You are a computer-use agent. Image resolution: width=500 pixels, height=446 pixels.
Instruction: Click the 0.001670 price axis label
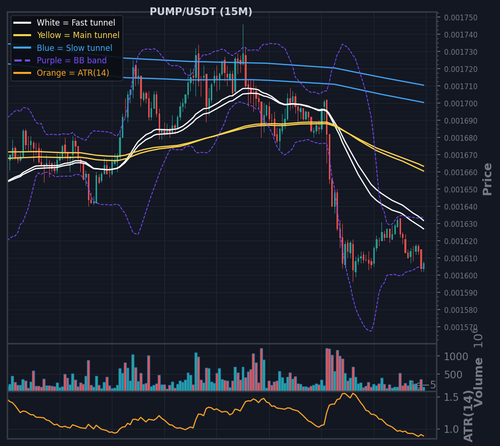[461, 155]
